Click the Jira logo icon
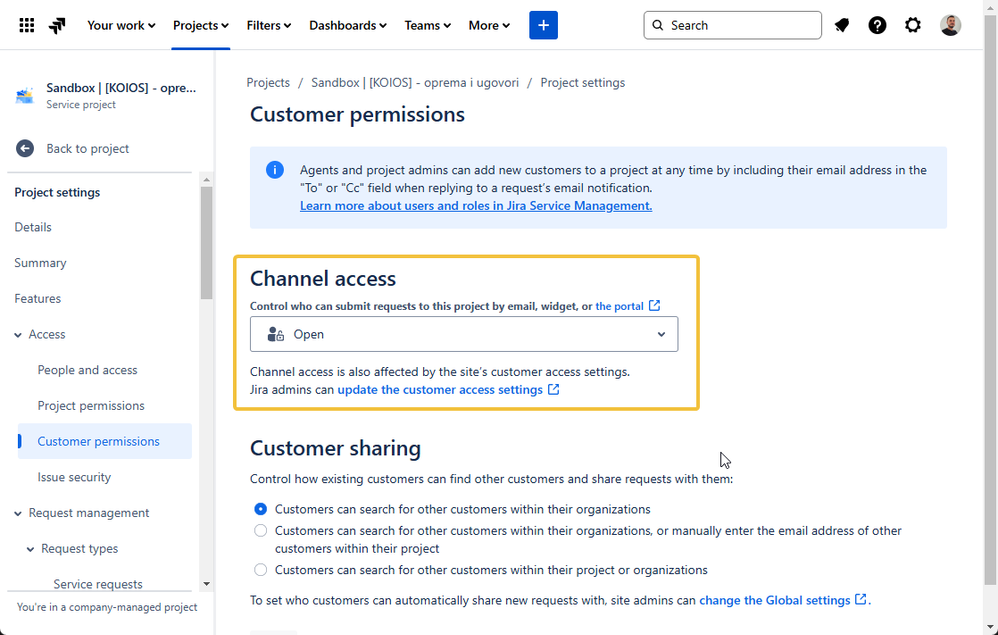The height and width of the screenshot is (635, 998). 57,25
